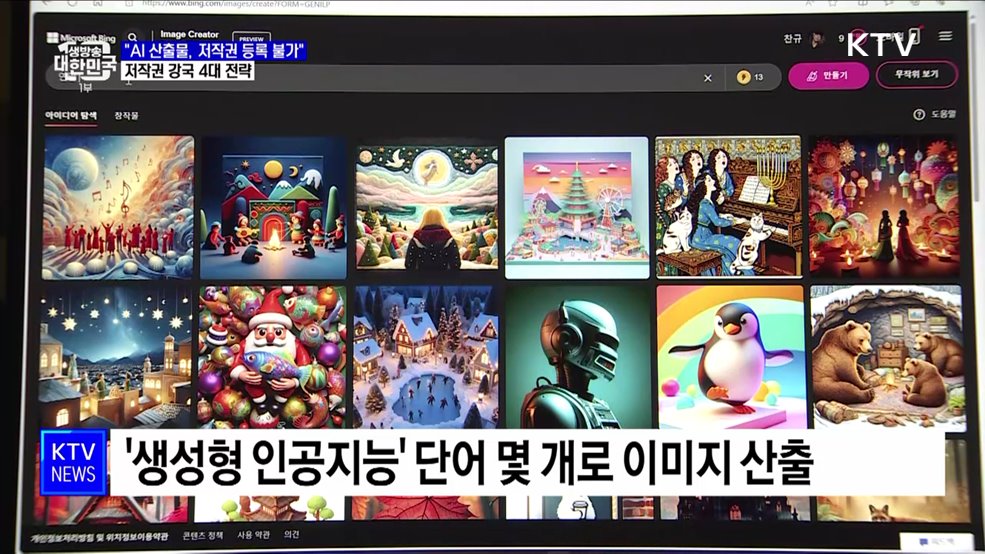985x554 pixels.
Task: Click the Bing search magnifier icon
Action: (132, 37)
